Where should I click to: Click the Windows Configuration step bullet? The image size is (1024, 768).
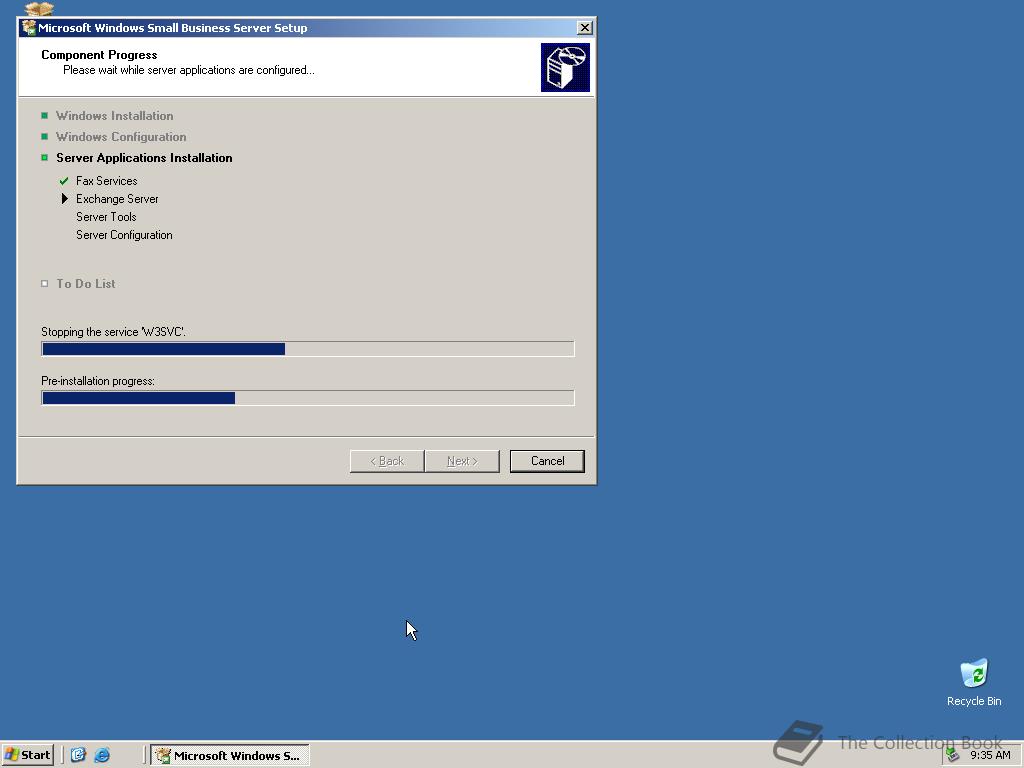pos(44,136)
